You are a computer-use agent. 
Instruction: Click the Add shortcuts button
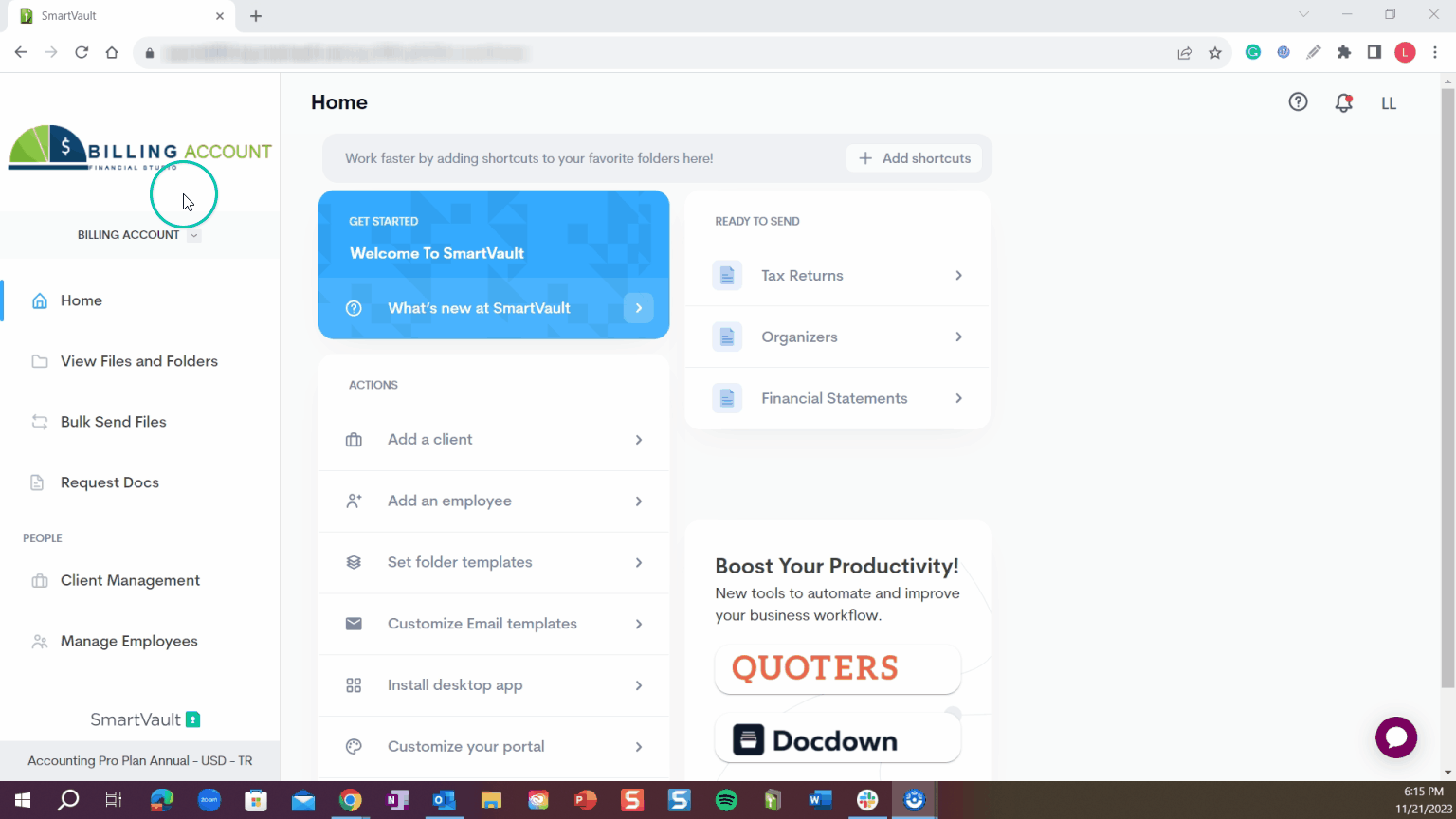[x=915, y=158]
